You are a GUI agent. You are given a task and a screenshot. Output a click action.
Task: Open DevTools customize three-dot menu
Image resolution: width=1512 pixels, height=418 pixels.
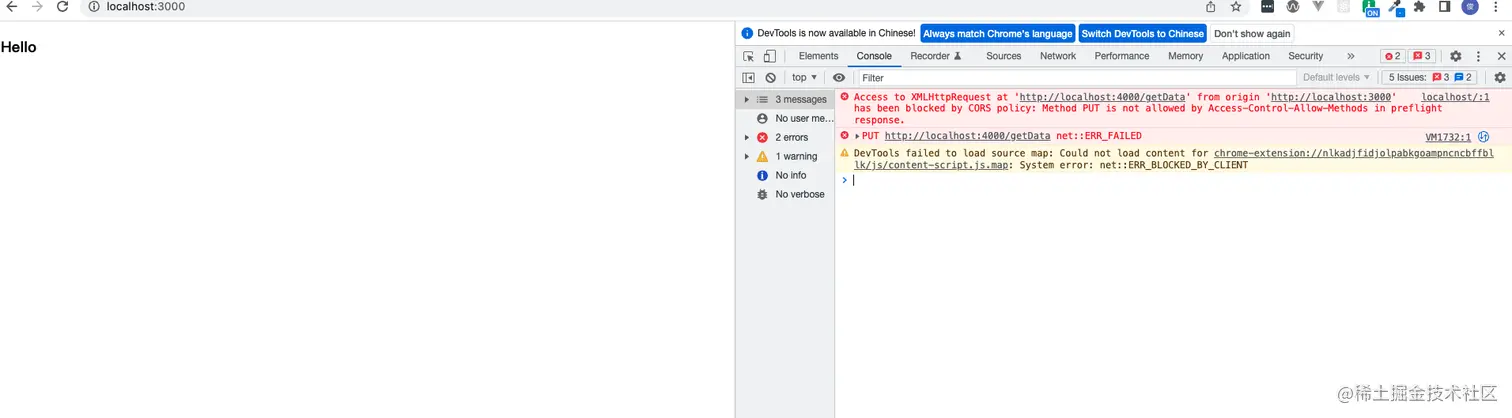tap(1478, 56)
